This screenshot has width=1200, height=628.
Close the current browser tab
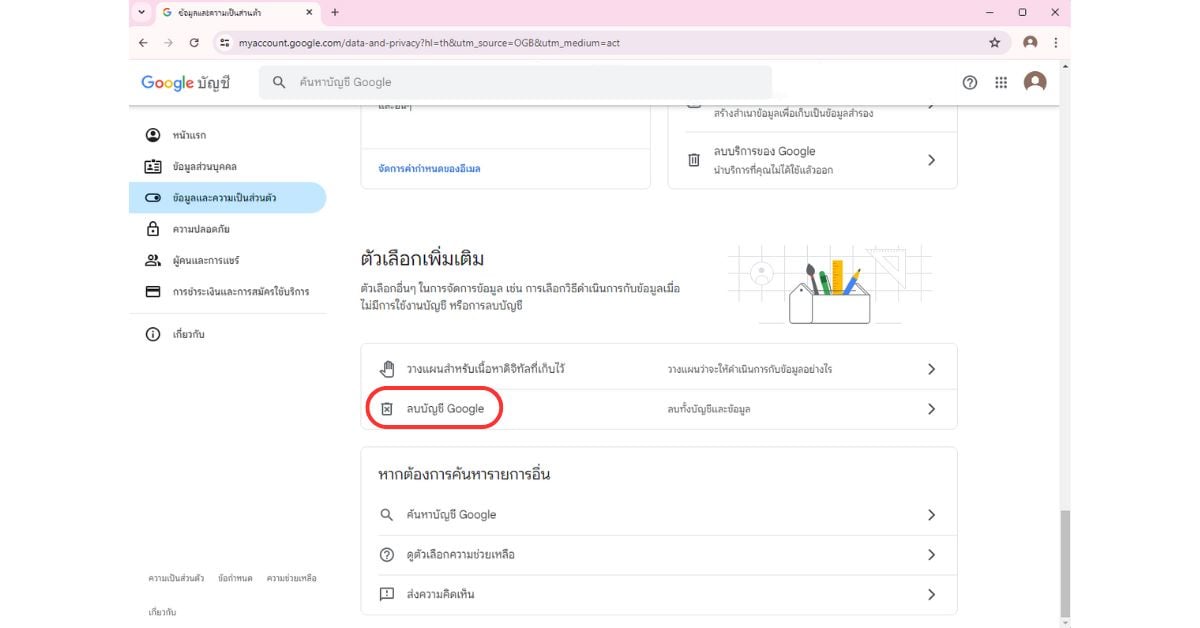coord(307,12)
